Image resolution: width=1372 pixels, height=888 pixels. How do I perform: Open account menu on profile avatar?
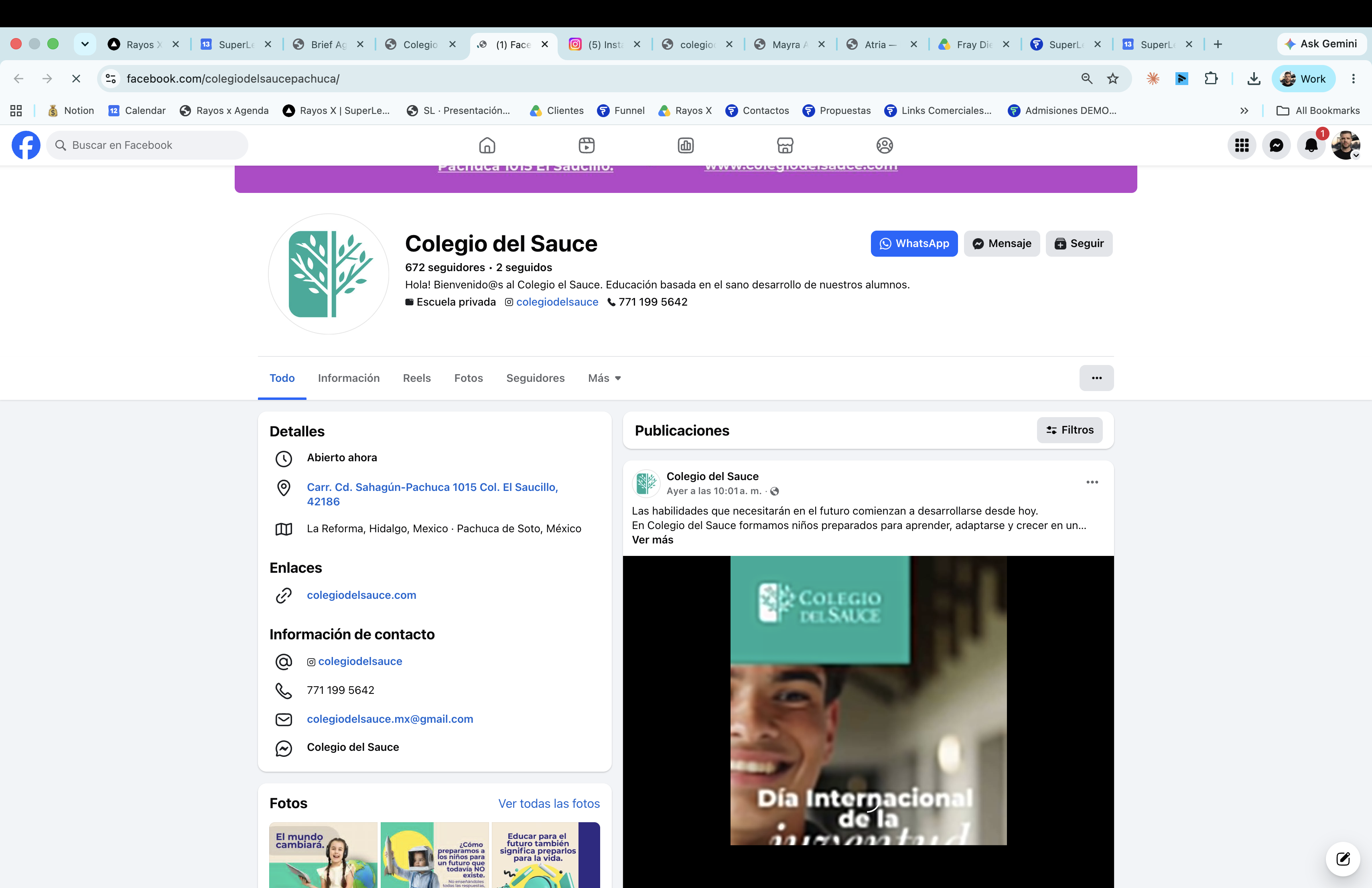tap(1346, 145)
